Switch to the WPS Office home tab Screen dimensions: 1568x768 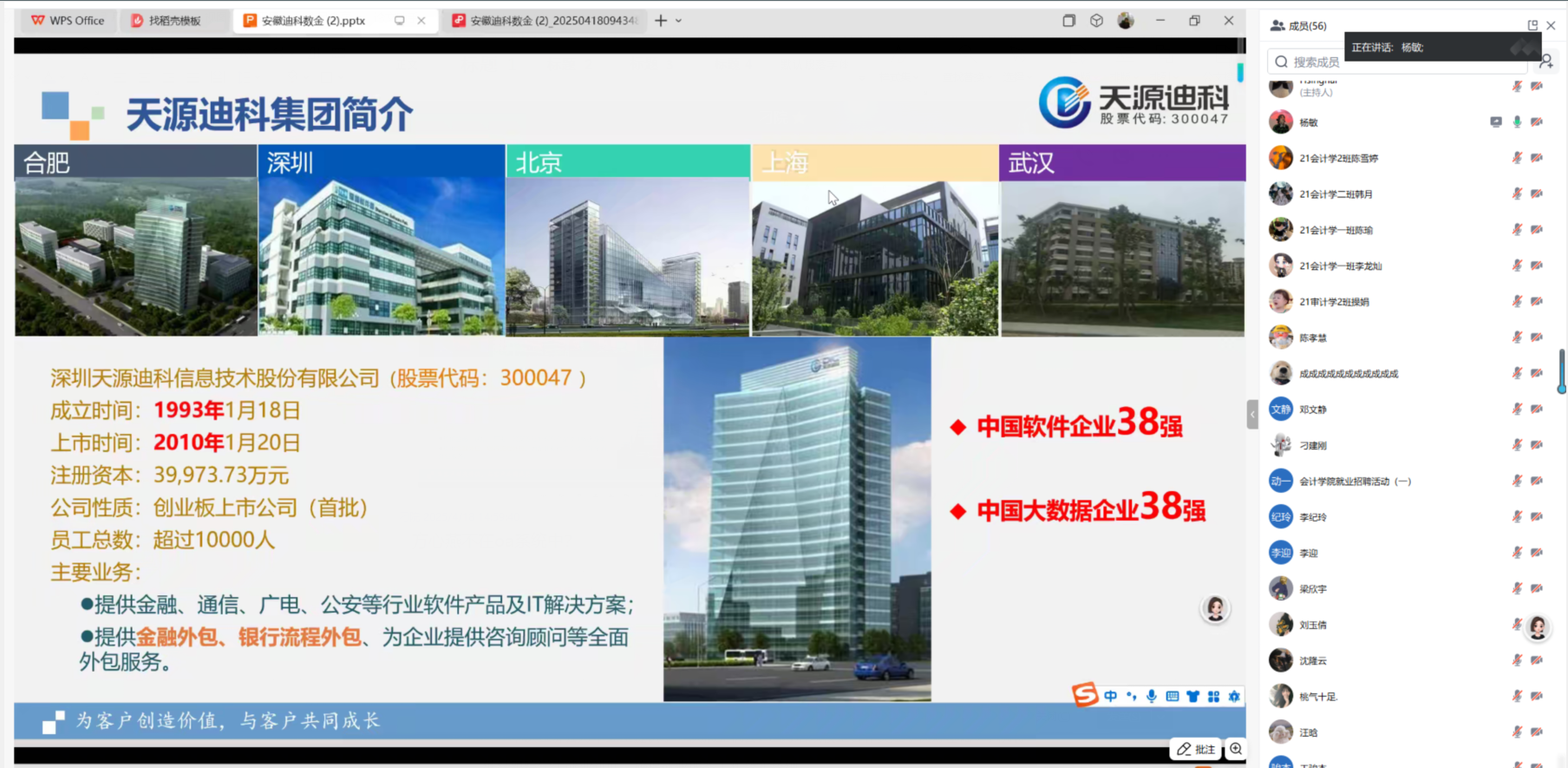click(68, 21)
